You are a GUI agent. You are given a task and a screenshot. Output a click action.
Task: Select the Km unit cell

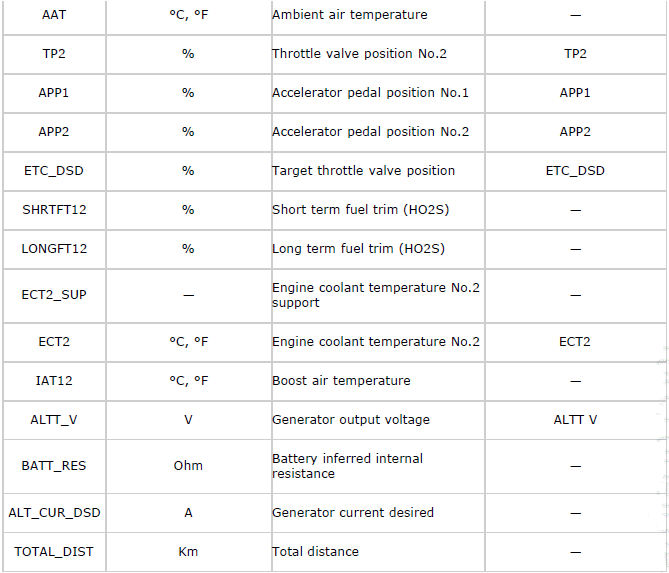(188, 552)
